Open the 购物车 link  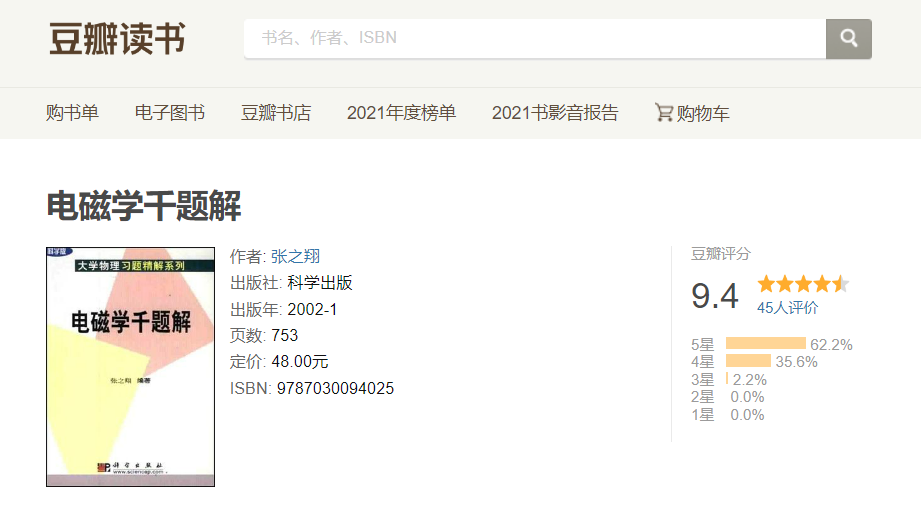pyautogui.click(x=702, y=113)
